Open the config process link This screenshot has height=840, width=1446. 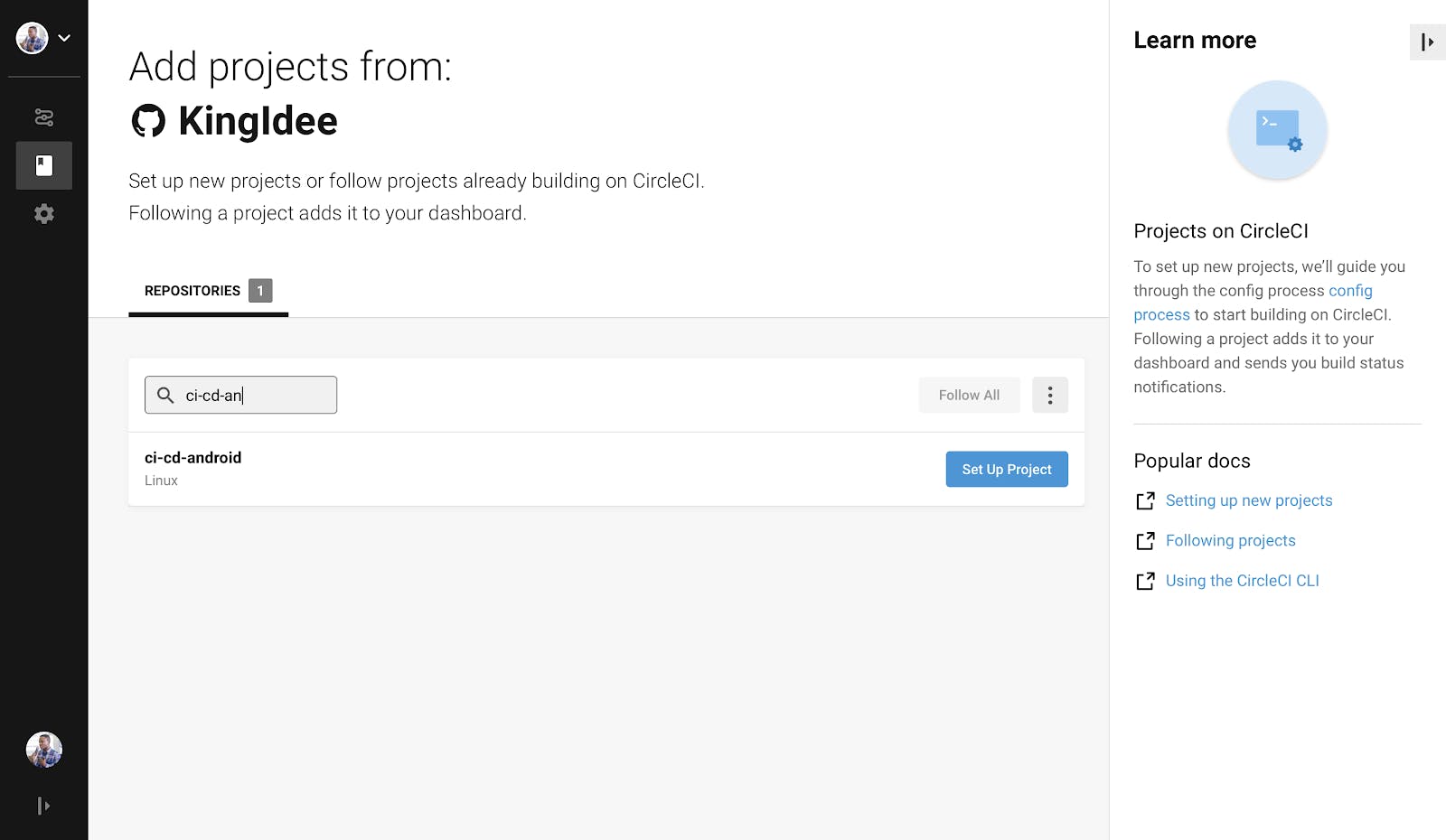[1350, 290]
